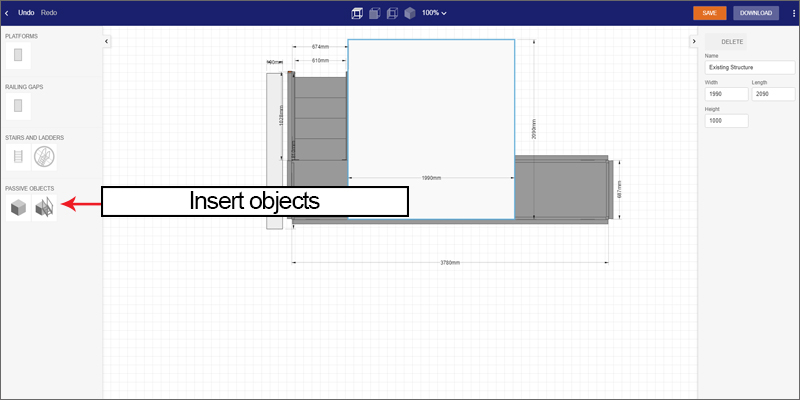Image resolution: width=800 pixels, height=400 pixels.
Task: Open the three-dot more options menu
Action: (x=789, y=13)
